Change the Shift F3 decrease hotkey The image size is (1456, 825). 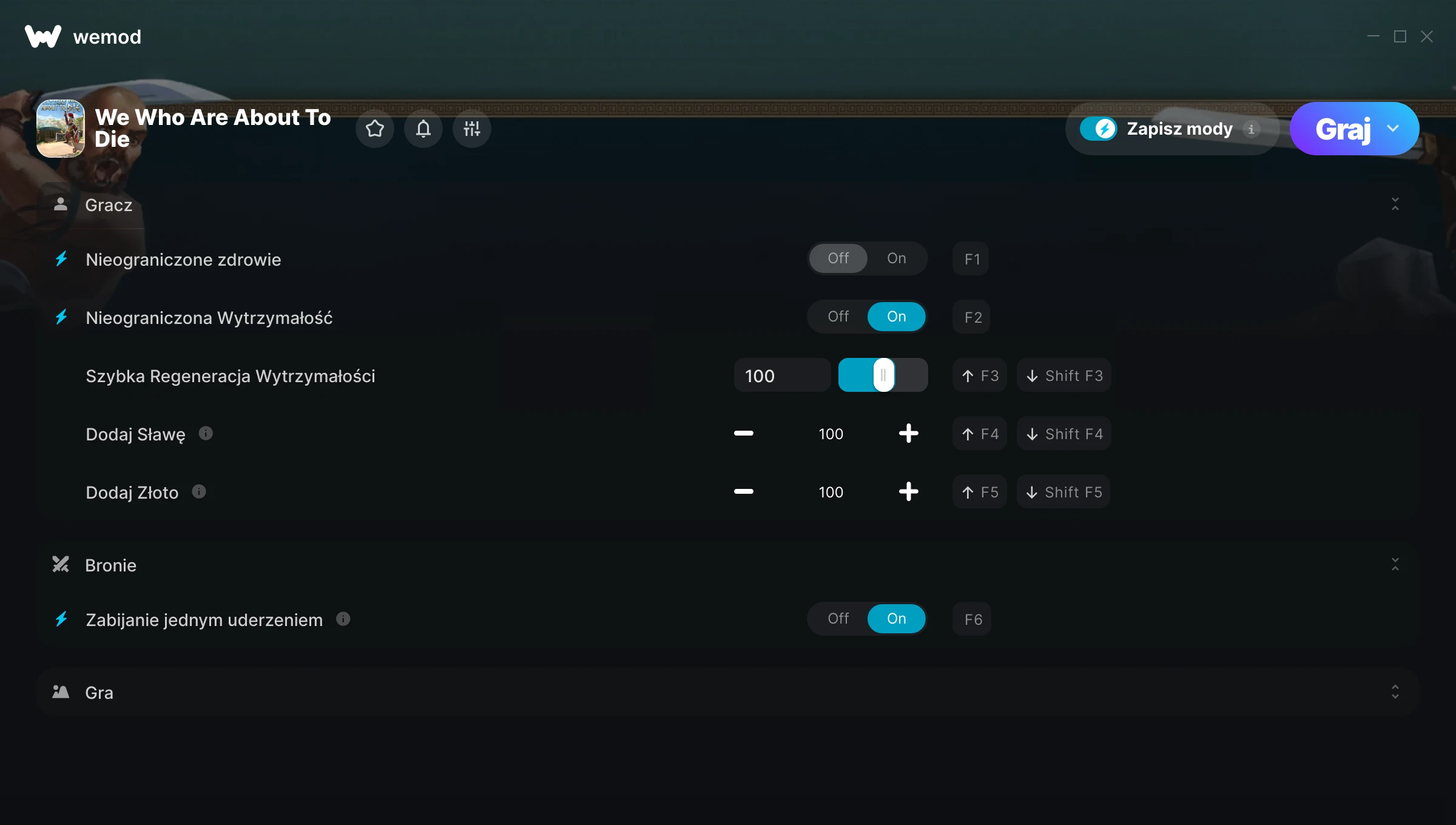click(x=1064, y=375)
